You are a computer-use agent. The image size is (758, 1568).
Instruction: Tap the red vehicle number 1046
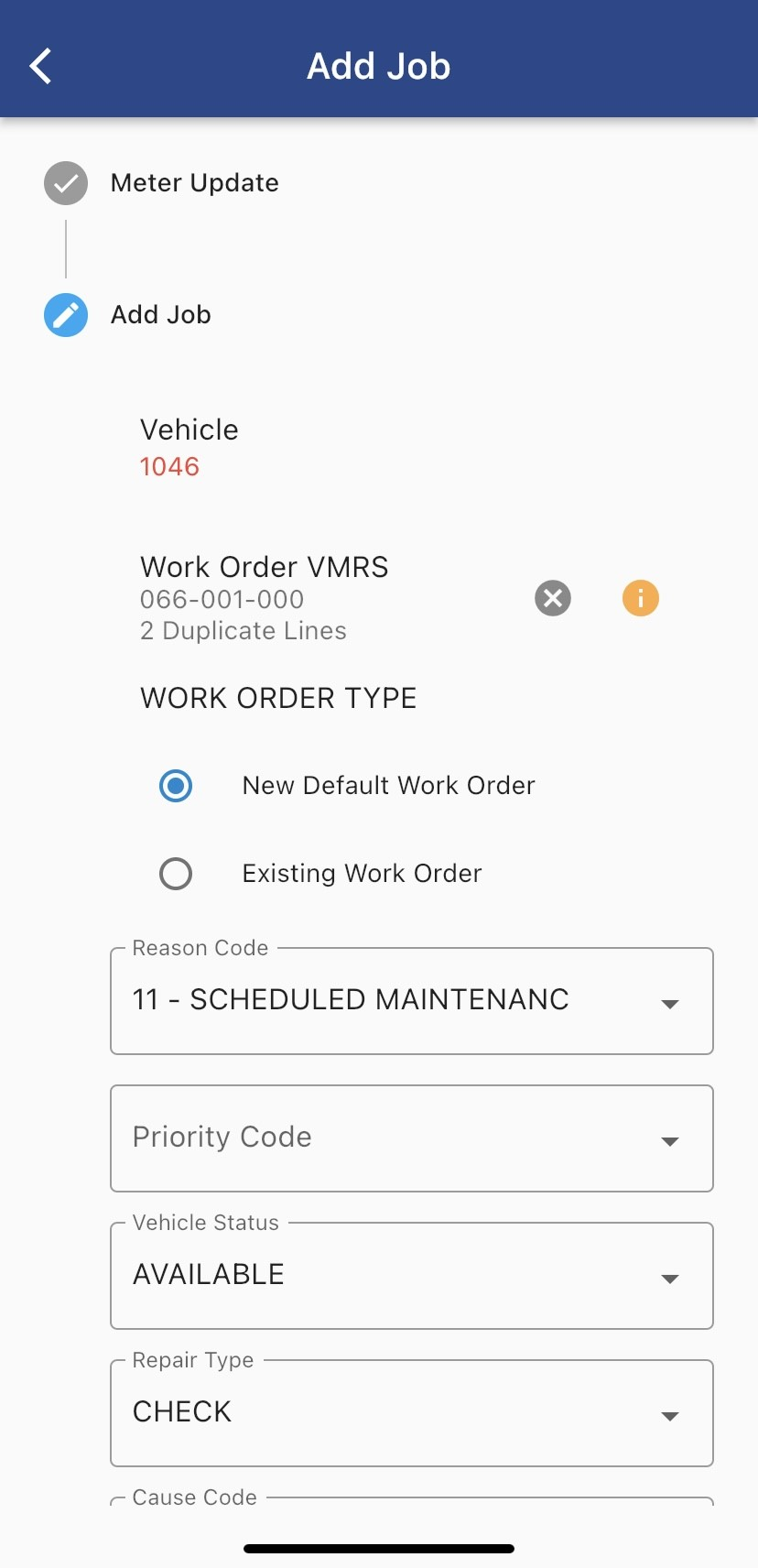(x=169, y=467)
